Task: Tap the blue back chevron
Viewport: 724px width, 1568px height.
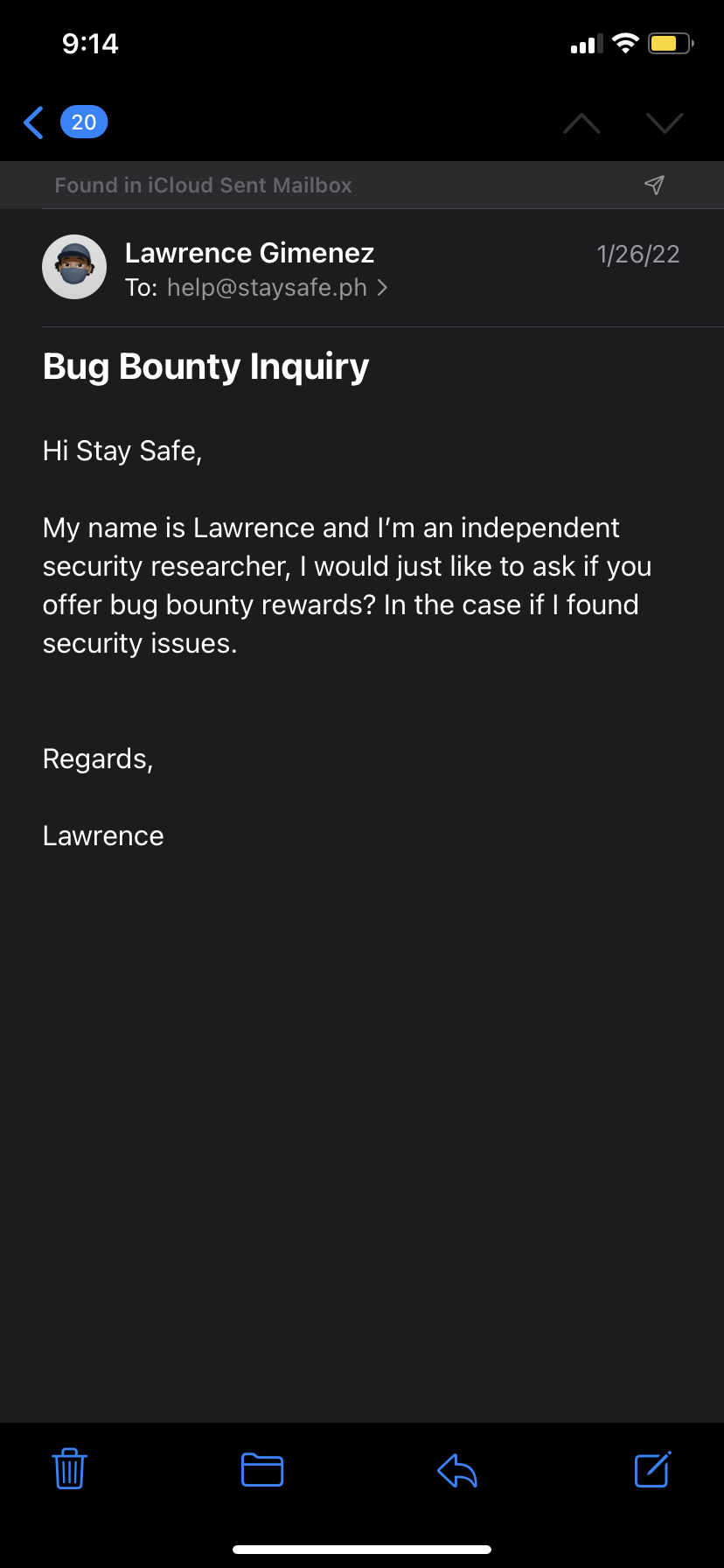Action: click(x=34, y=122)
